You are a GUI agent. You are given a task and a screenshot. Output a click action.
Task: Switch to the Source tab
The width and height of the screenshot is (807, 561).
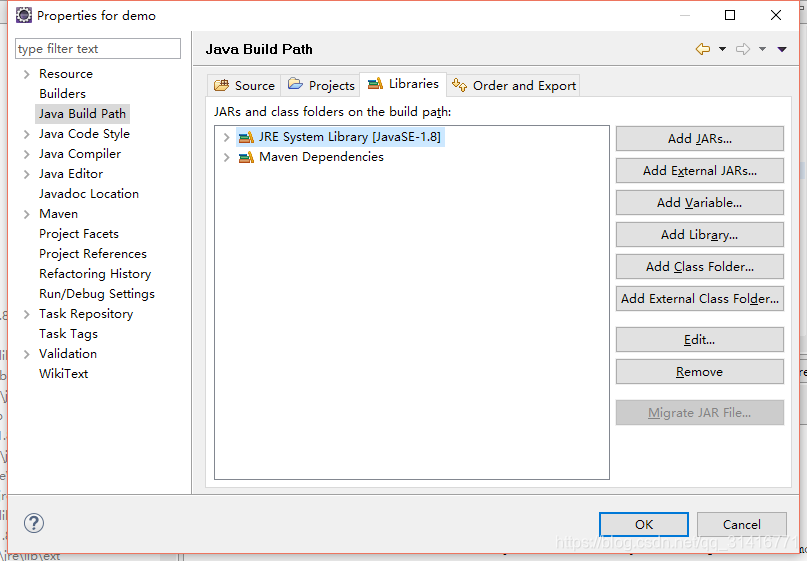(244, 85)
